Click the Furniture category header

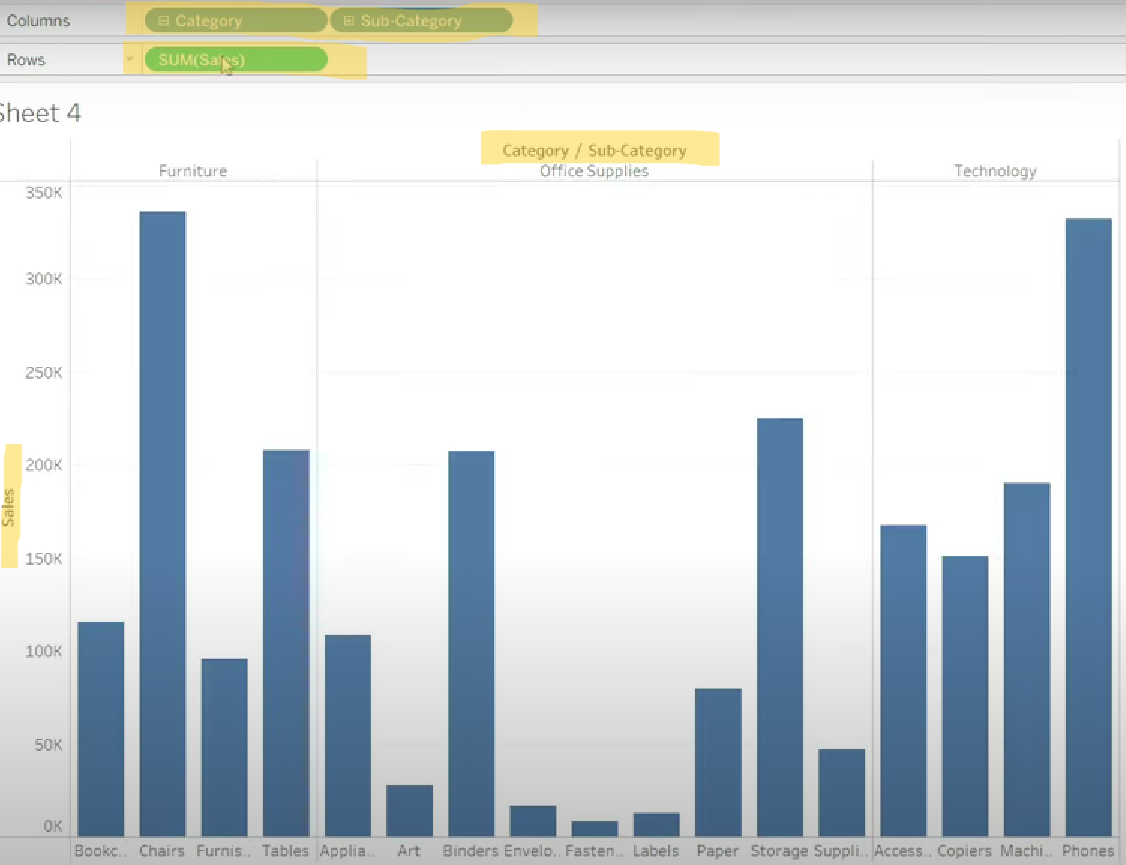192,171
